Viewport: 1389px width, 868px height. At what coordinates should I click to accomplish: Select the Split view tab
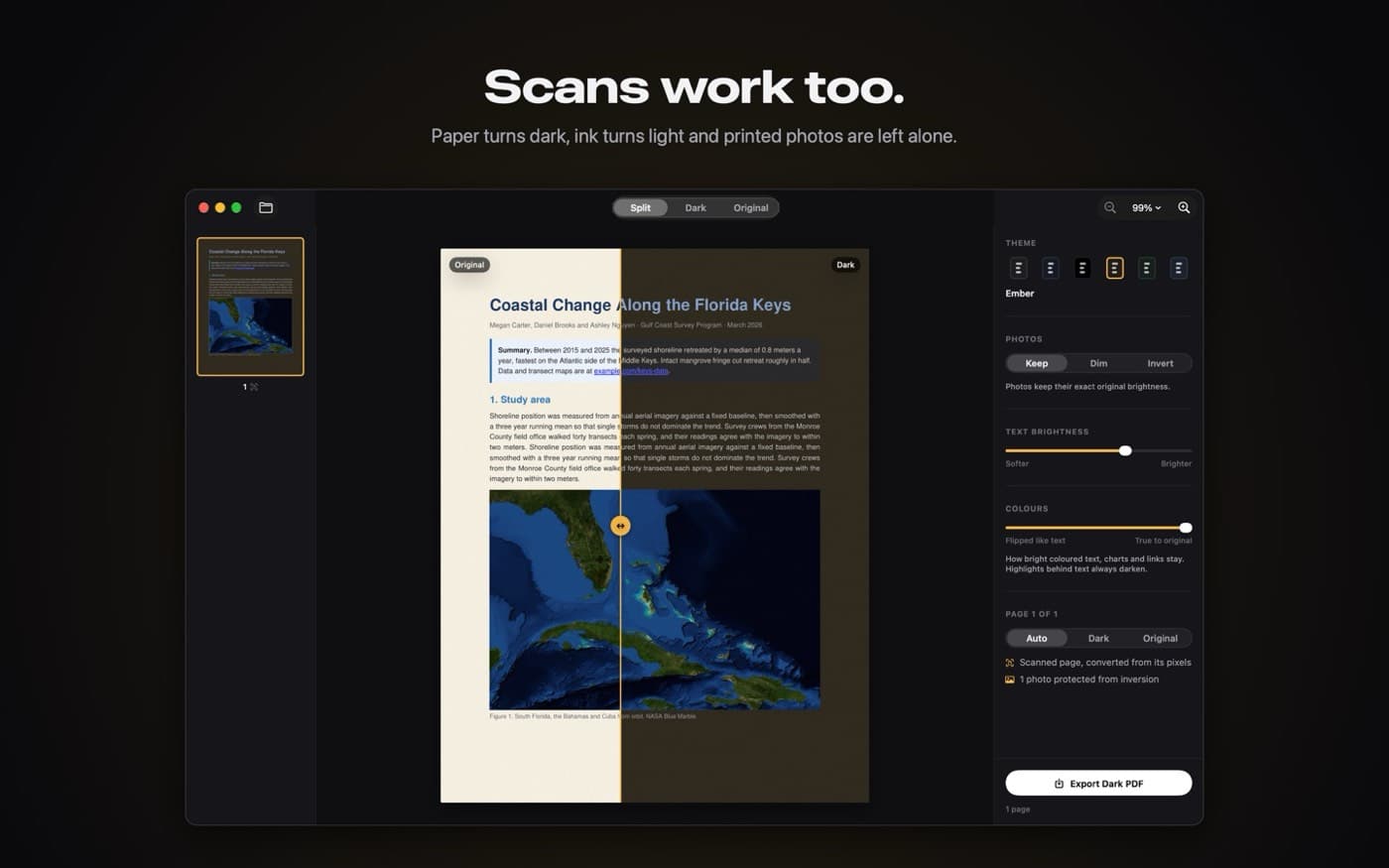(641, 207)
